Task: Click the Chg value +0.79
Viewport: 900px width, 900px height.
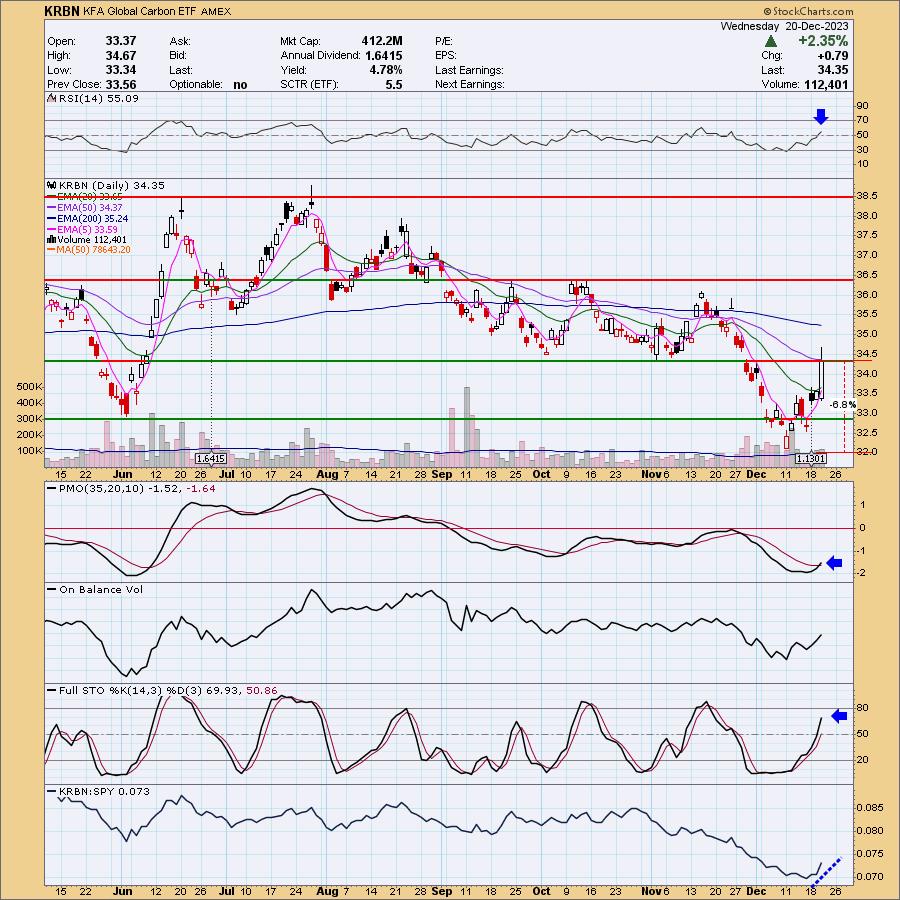Action: click(832, 56)
